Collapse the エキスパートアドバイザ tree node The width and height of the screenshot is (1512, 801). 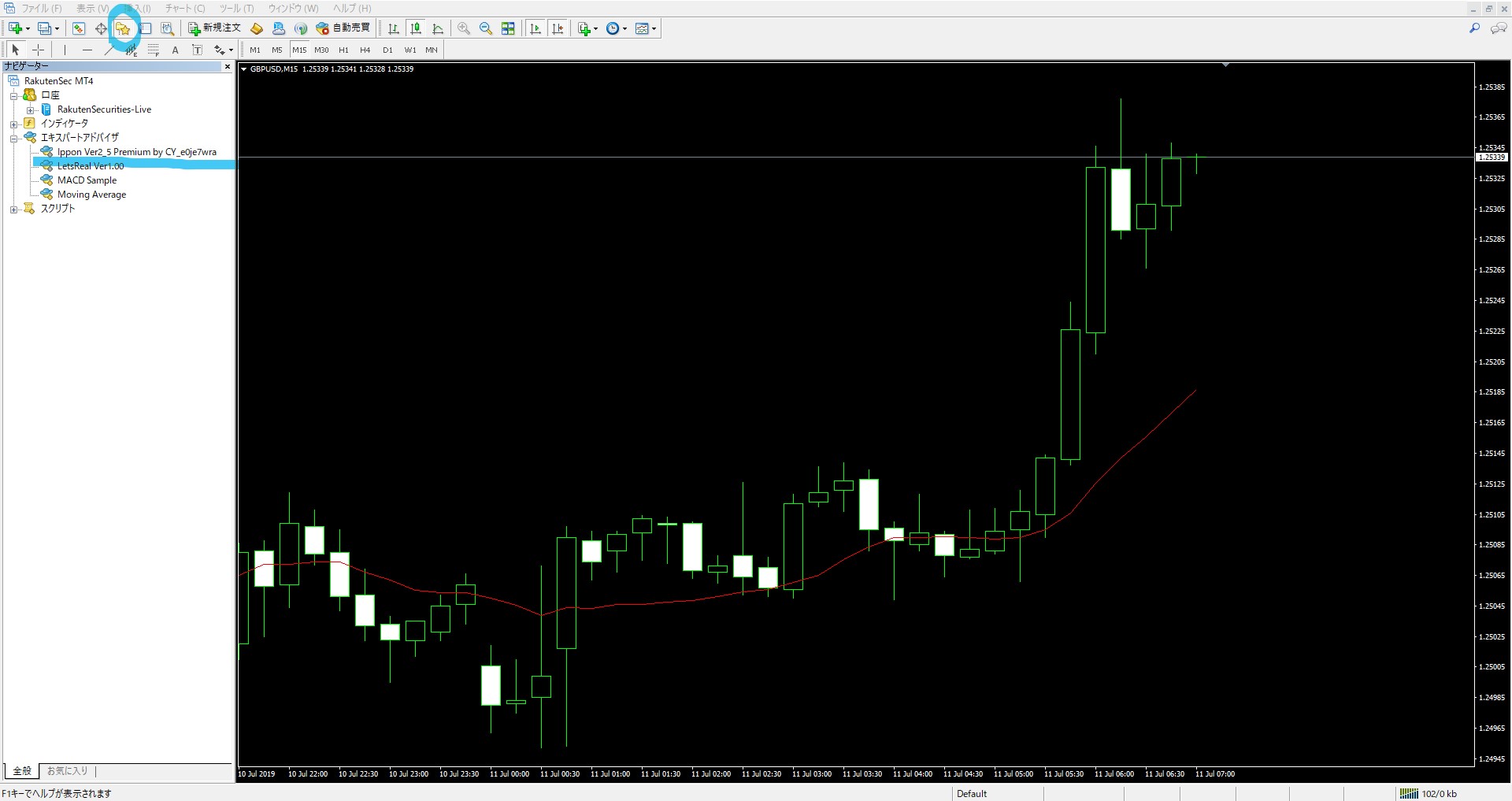click(13, 139)
